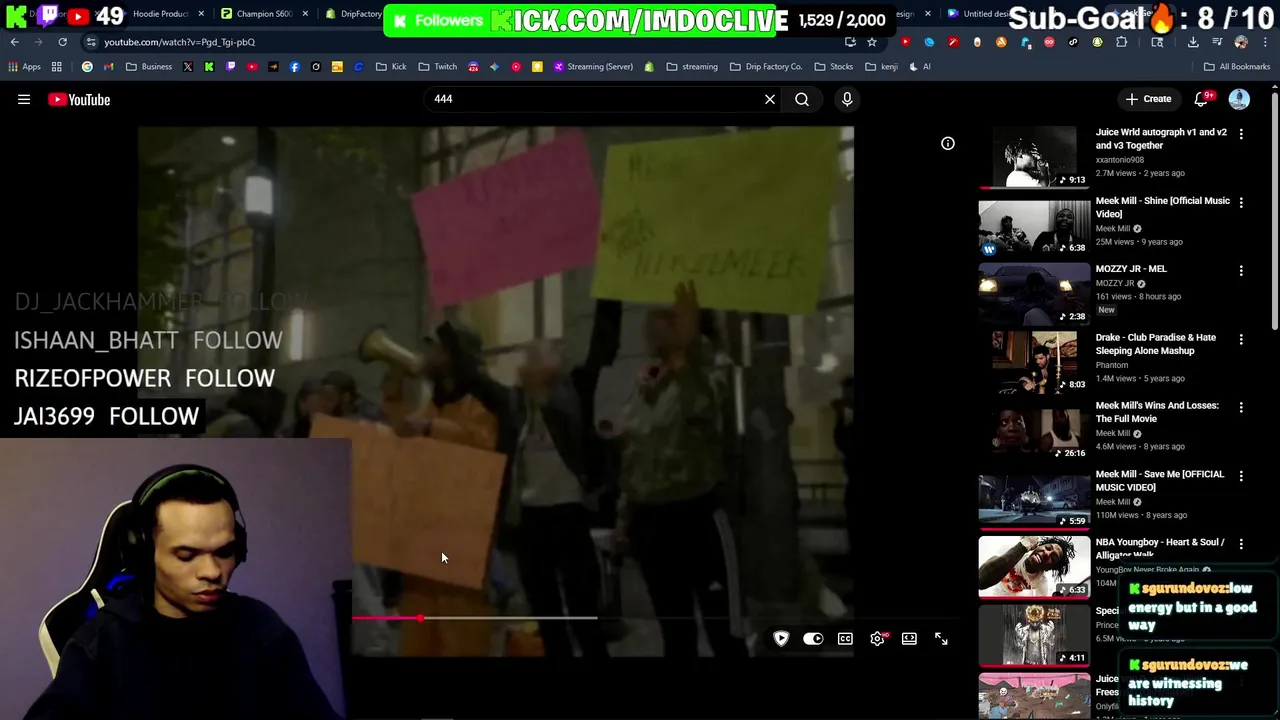This screenshot has height=720, width=1280.
Task: Open the xxantonio98 channel name
Action: 1120,160
